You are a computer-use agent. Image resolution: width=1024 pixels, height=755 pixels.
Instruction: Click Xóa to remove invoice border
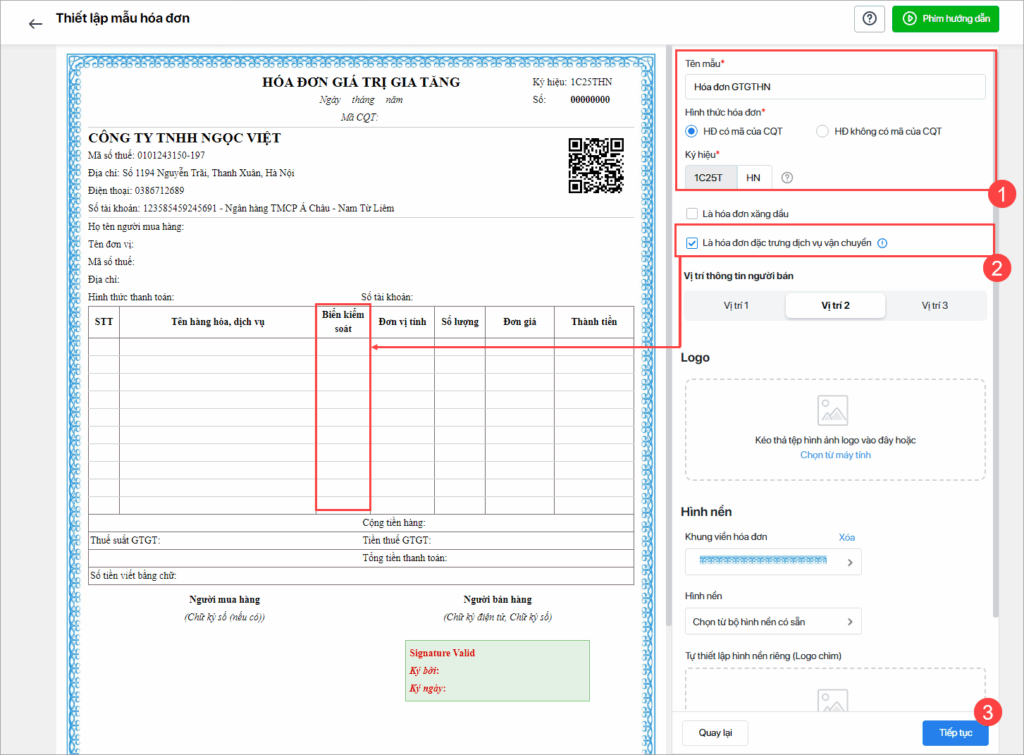coord(846,538)
